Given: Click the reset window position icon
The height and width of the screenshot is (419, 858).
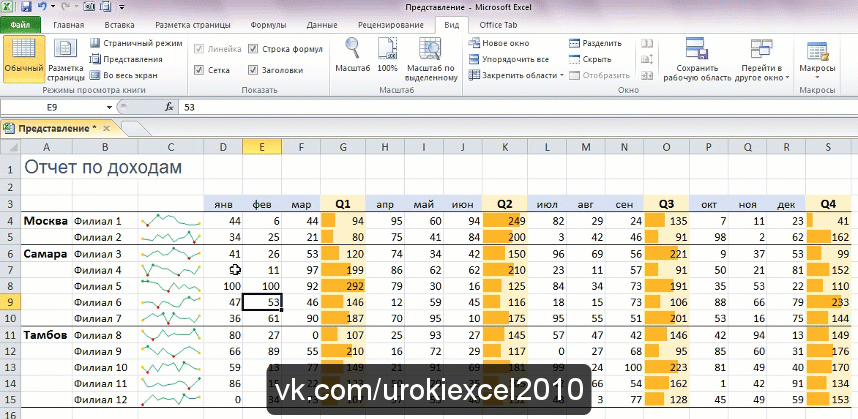Looking at the screenshot, I should [x=647, y=75].
